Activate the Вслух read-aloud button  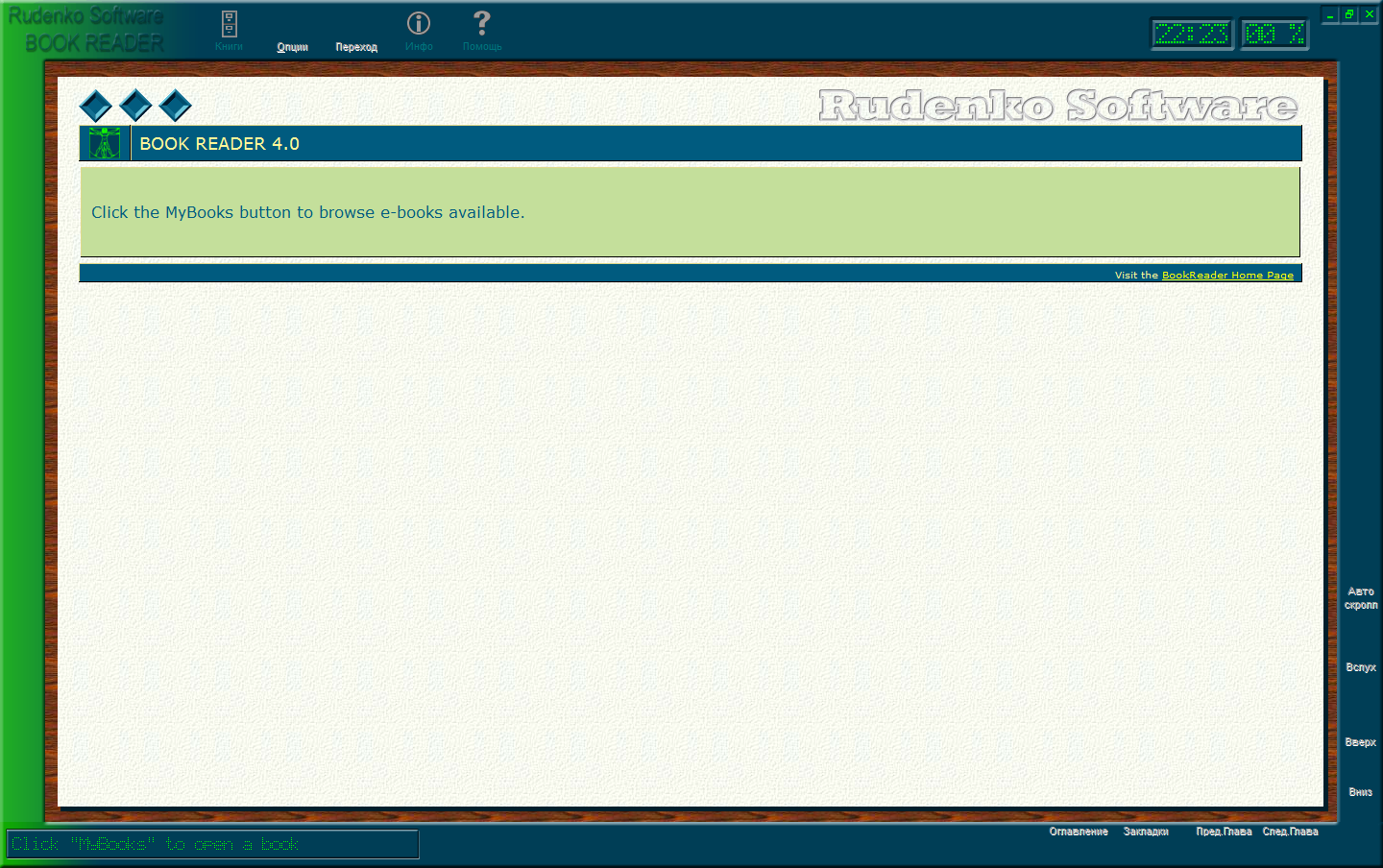coord(1361,667)
